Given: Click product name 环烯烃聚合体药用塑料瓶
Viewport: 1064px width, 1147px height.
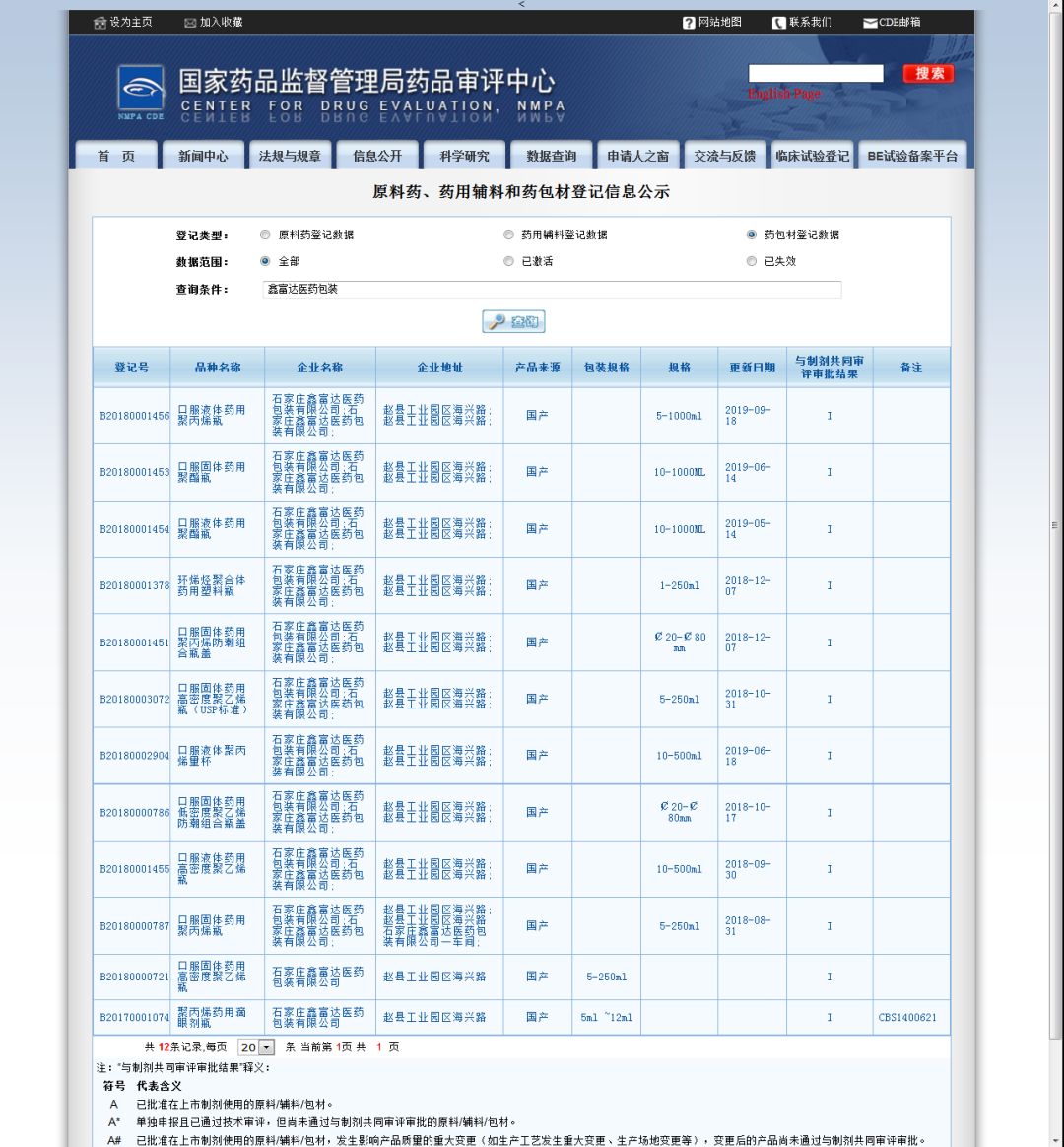Looking at the screenshot, I should click(212, 585).
